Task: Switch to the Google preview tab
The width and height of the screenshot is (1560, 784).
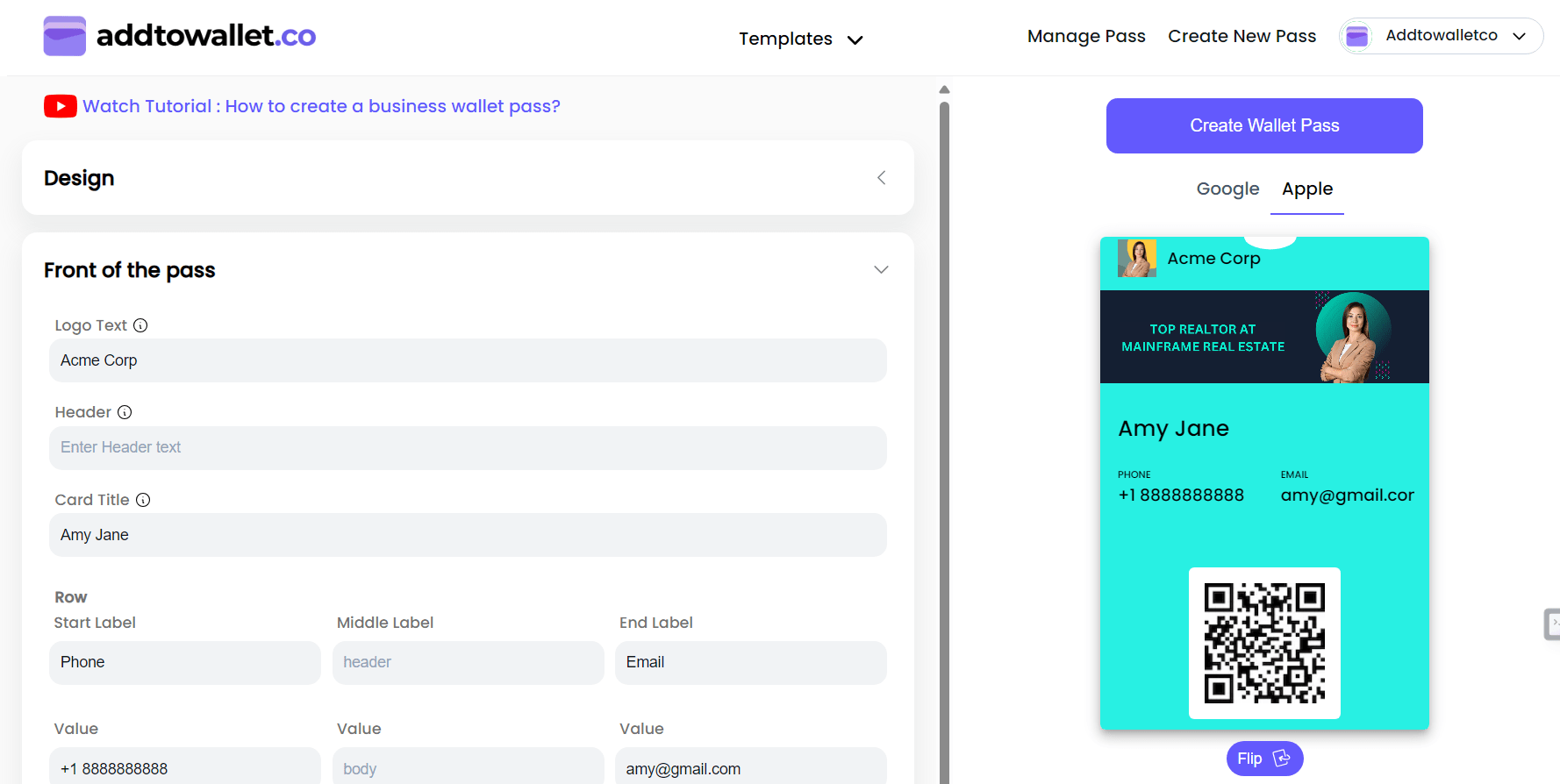Action: (1227, 189)
